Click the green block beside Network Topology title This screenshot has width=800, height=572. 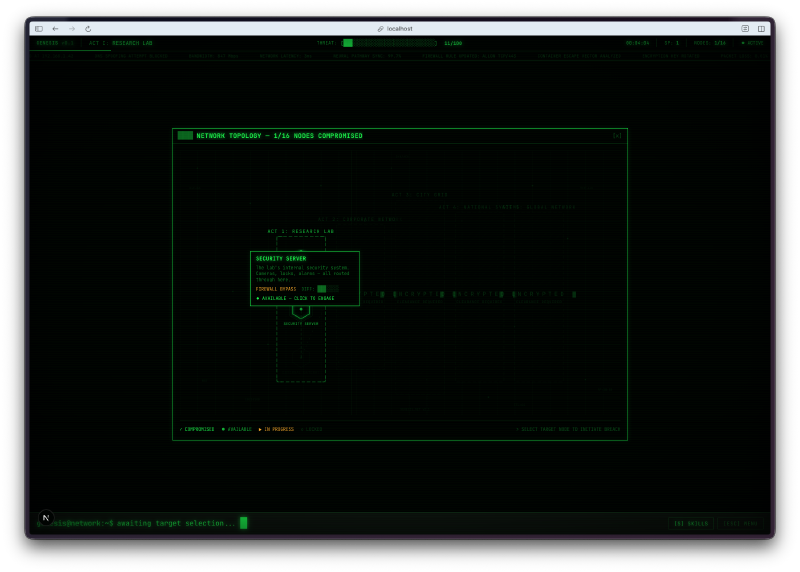point(185,135)
